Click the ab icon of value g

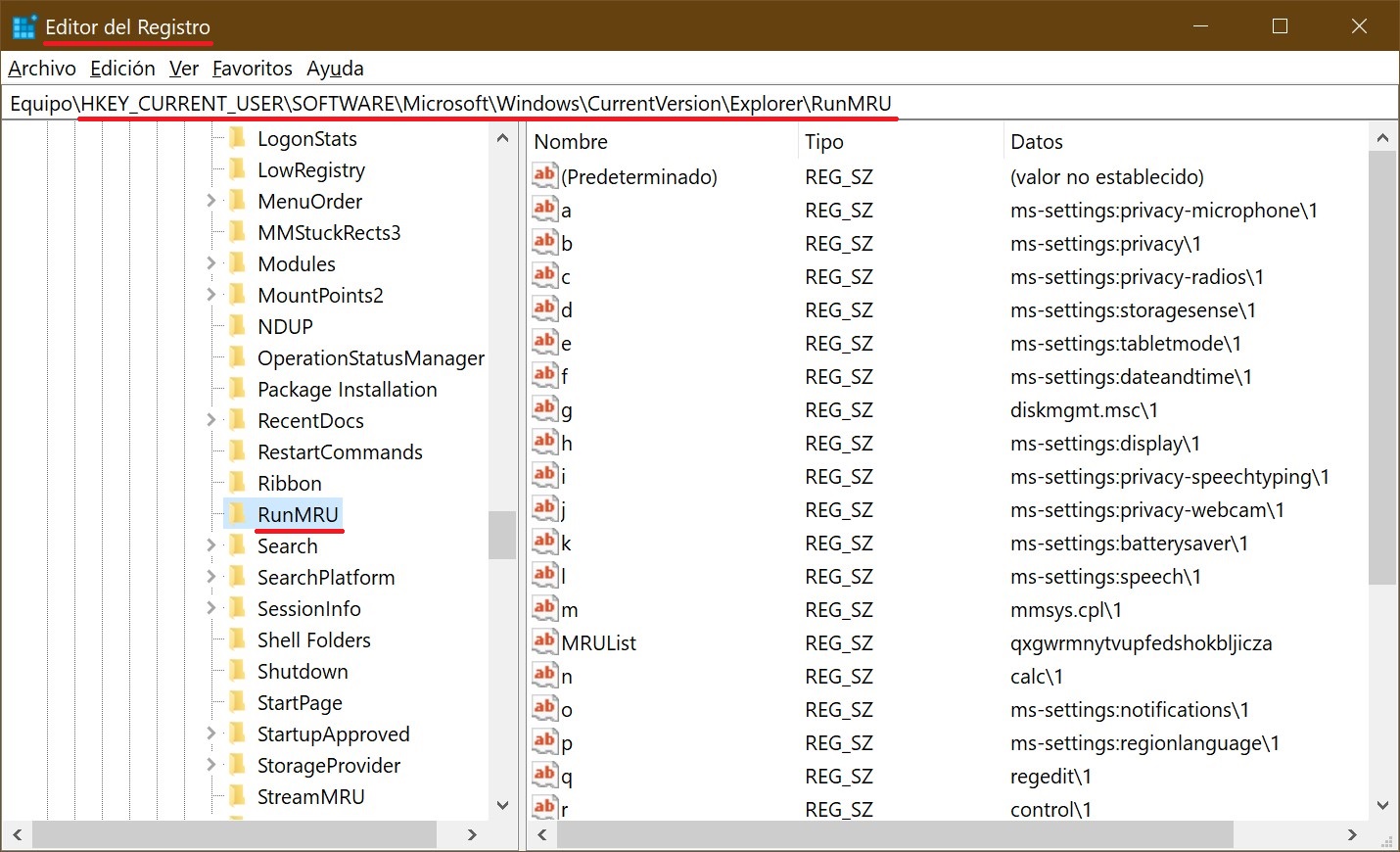[545, 408]
